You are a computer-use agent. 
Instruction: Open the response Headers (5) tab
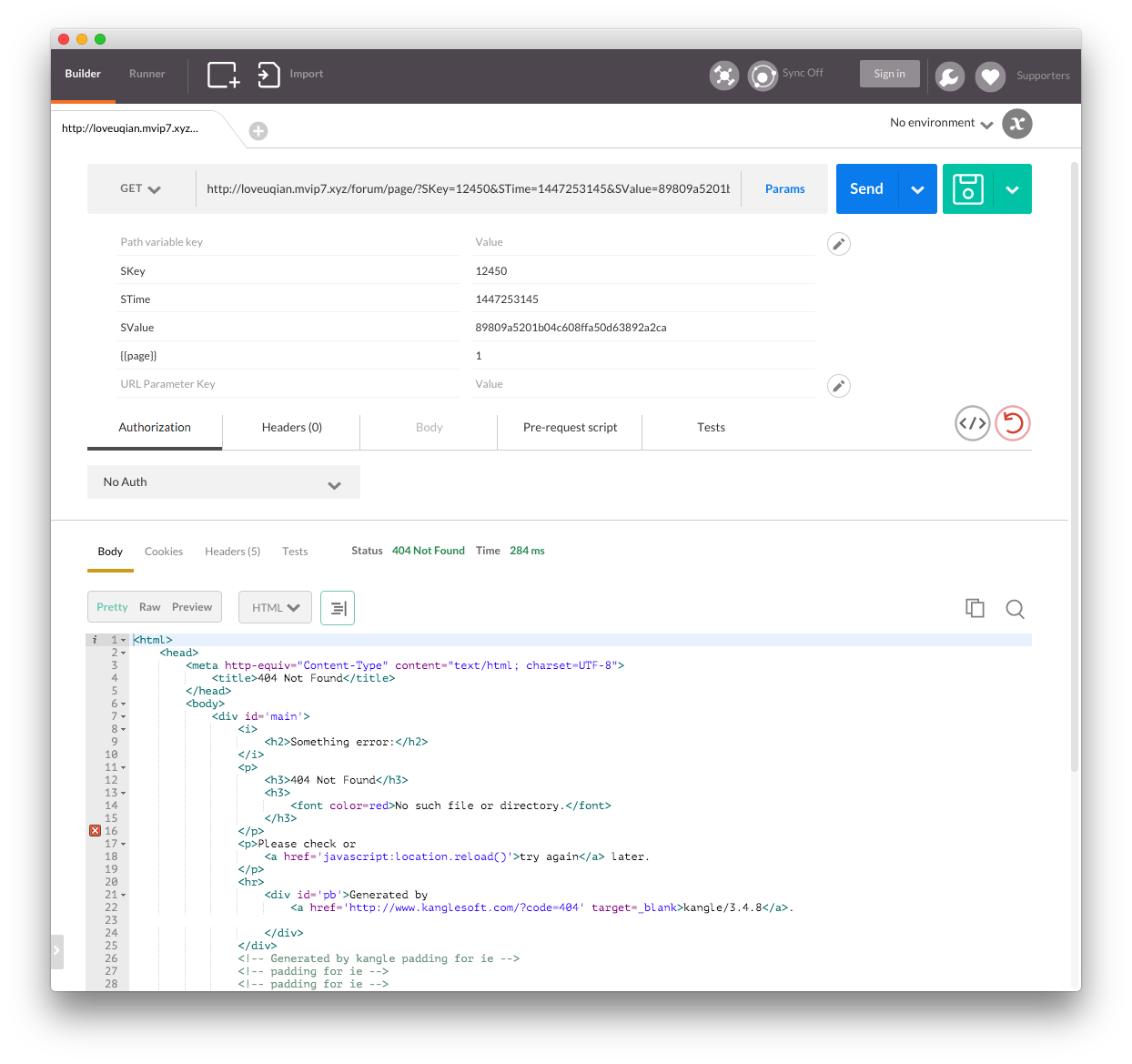233,552
